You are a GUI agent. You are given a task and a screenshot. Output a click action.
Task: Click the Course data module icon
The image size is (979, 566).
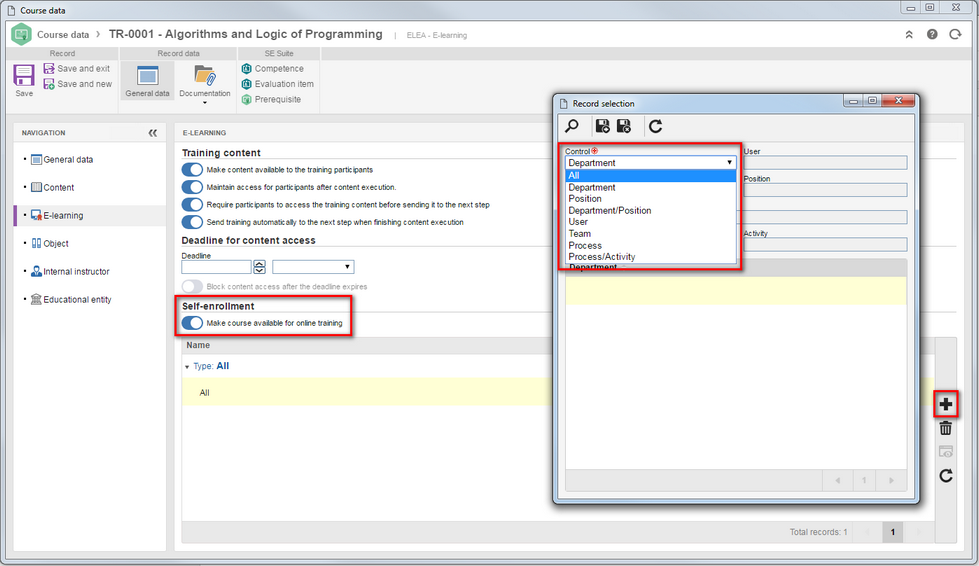coord(21,34)
